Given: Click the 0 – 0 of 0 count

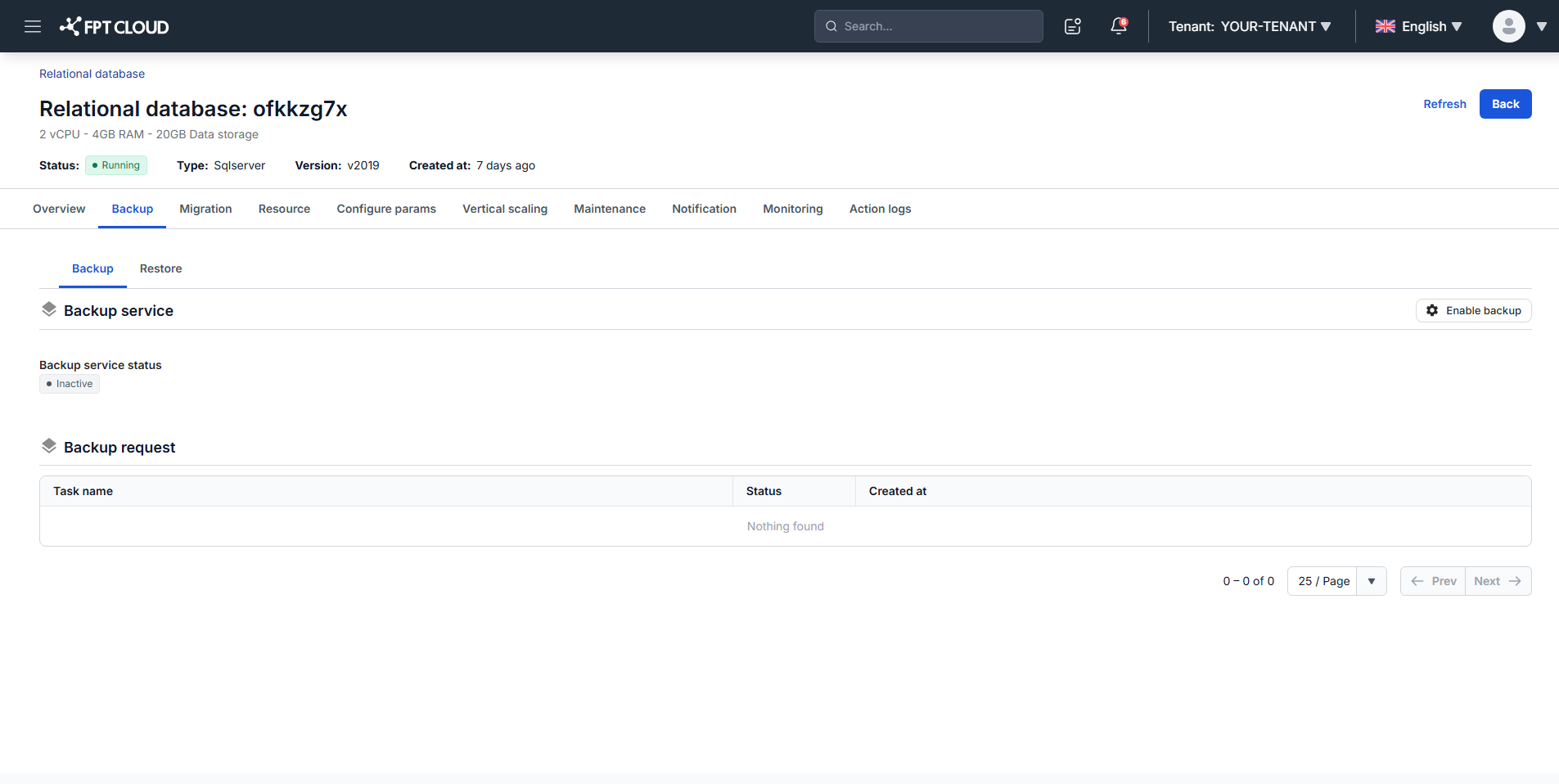Looking at the screenshot, I should pos(1248,581).
